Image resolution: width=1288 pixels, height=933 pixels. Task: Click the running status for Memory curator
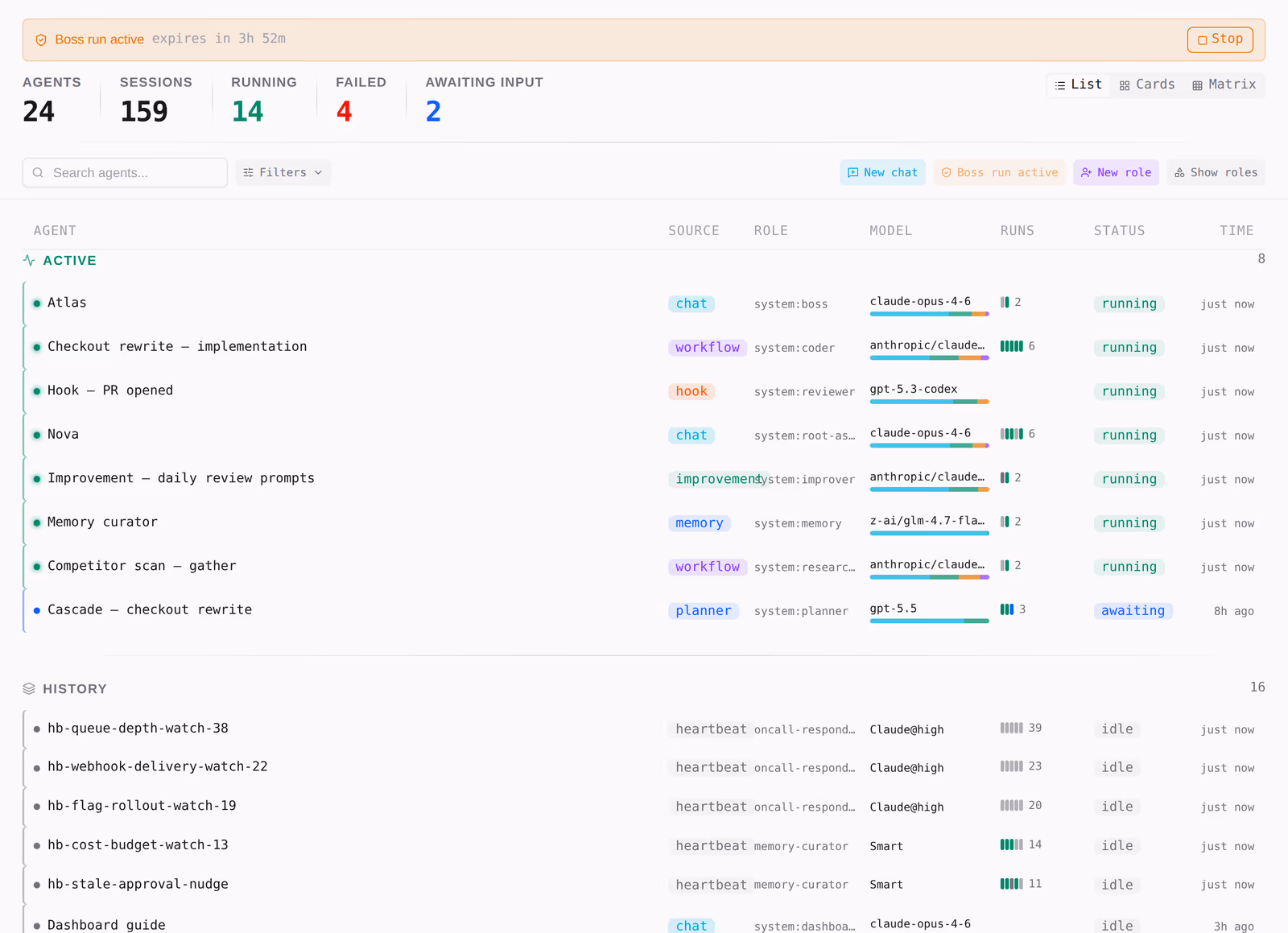1129,523
